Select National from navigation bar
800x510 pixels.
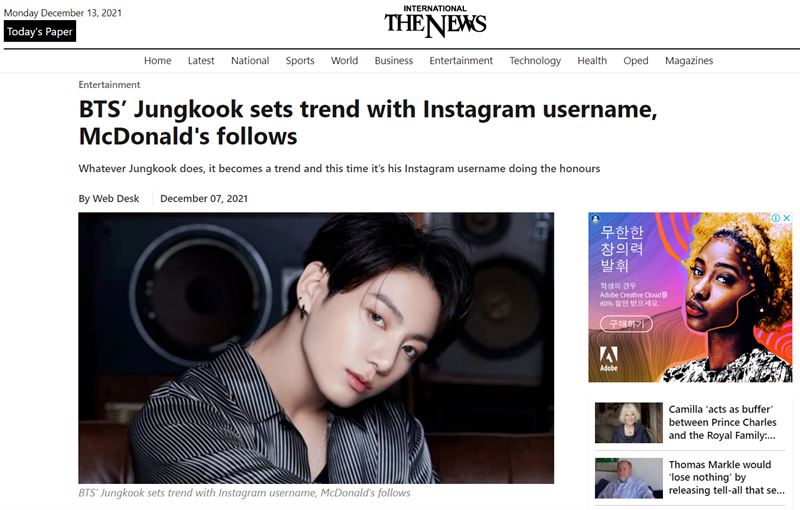click(x=249, y=61)
